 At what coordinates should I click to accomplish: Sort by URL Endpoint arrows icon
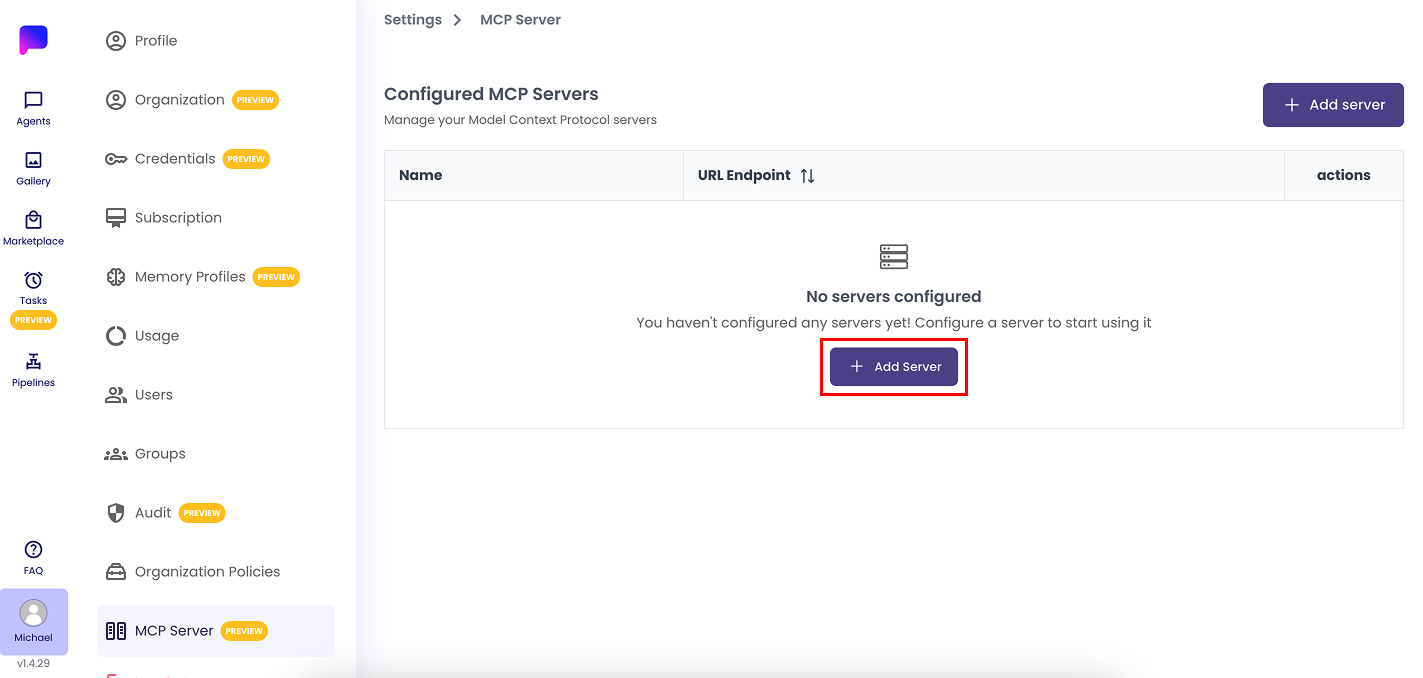click(x=808, y=176)
